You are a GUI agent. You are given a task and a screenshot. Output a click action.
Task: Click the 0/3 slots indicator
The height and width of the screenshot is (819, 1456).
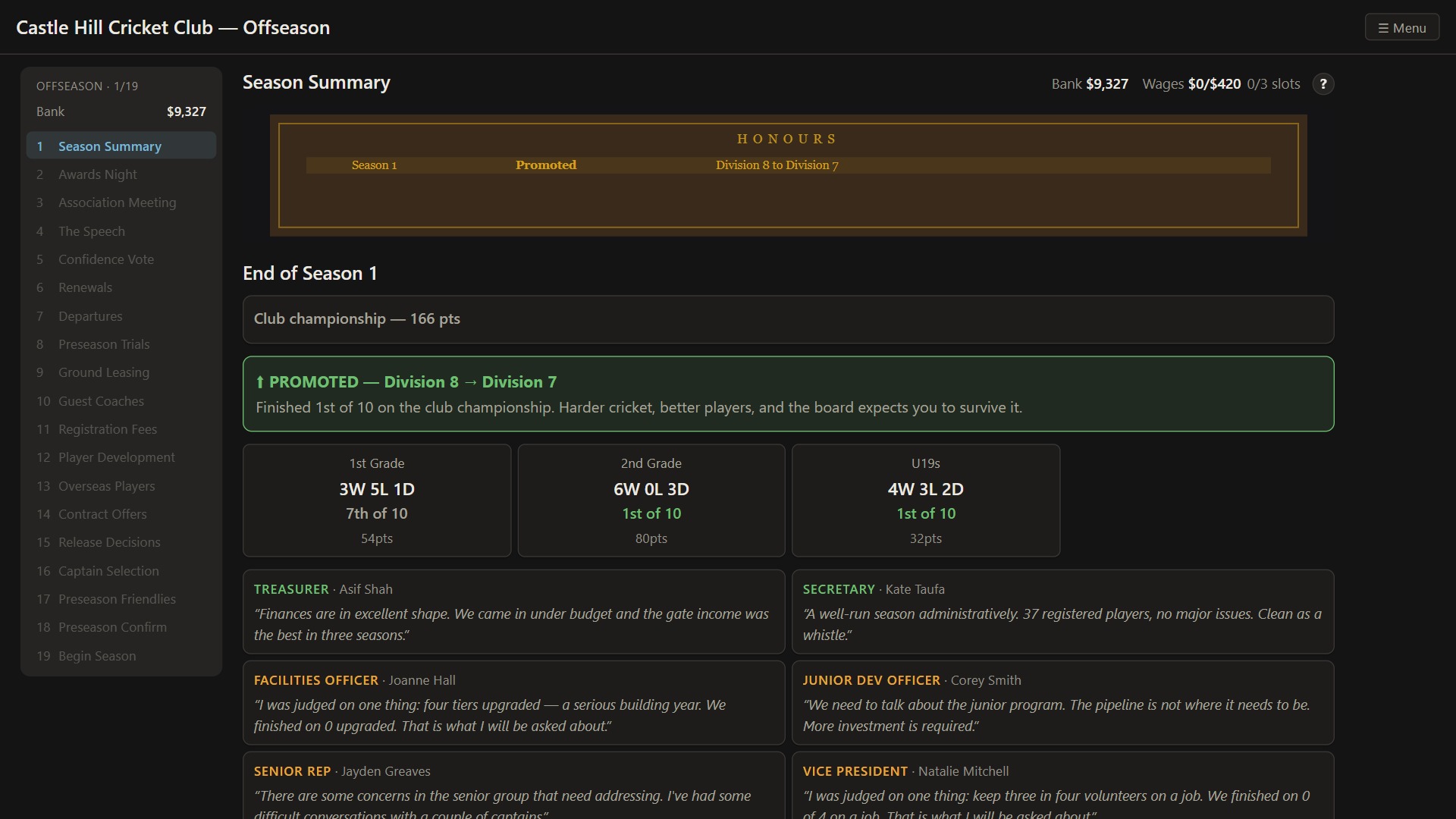(x=1273, y=84)
